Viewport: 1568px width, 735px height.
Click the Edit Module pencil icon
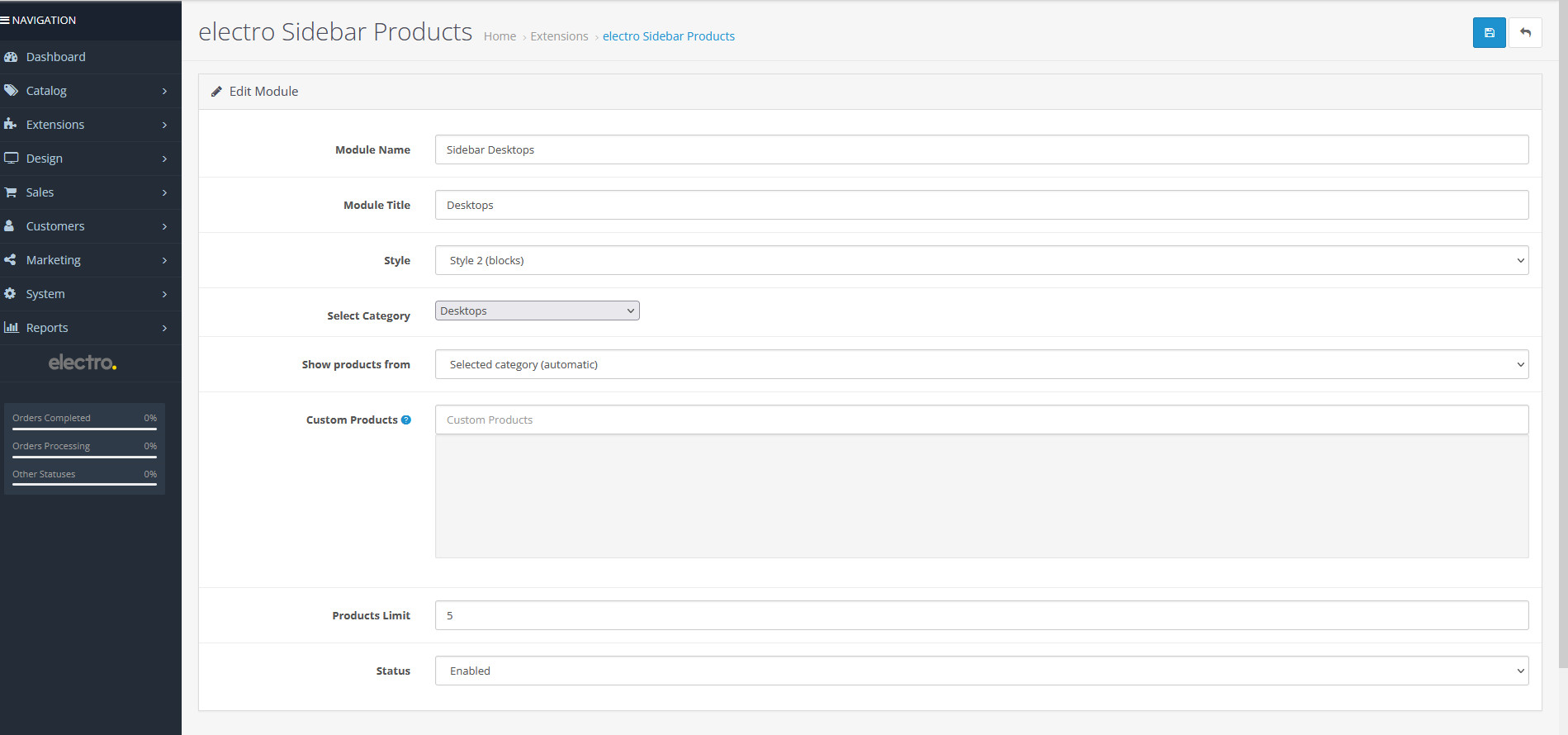tap(216, 92)
